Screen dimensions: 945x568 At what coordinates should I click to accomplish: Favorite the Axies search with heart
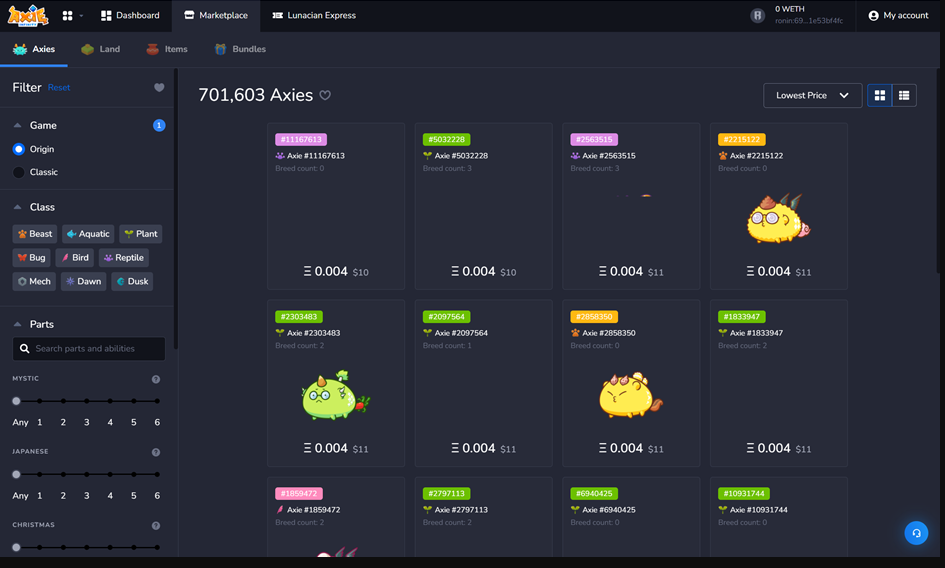pyautogui.click(x=325, y=95)
